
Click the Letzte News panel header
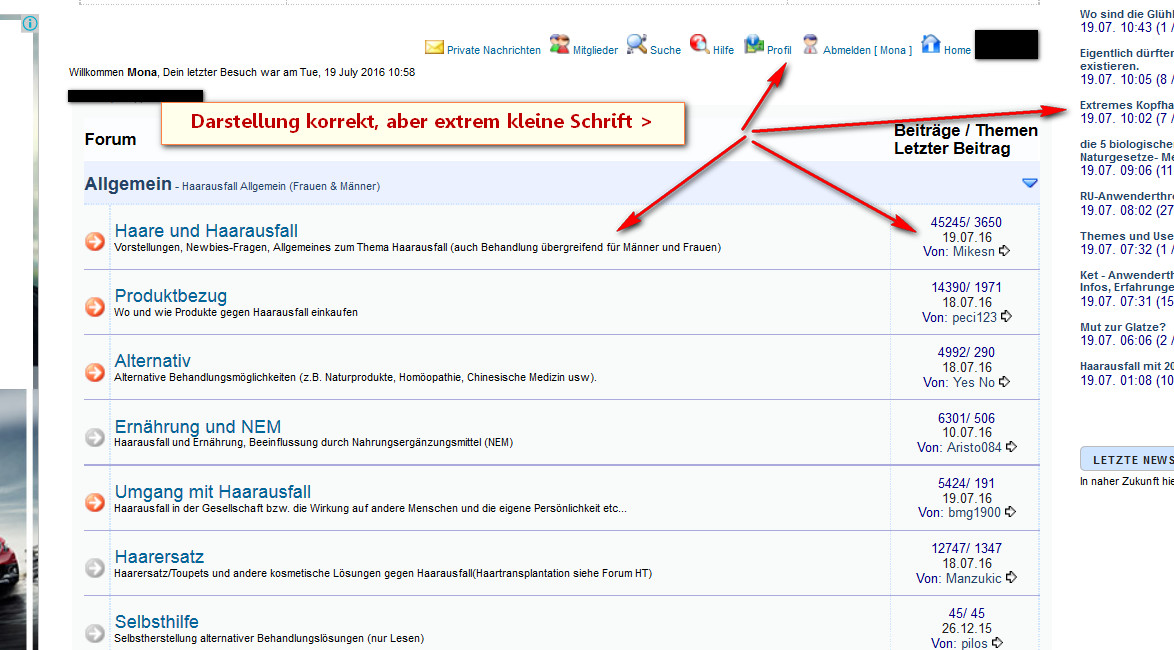pyautogui.click(x=1130, y=459)
